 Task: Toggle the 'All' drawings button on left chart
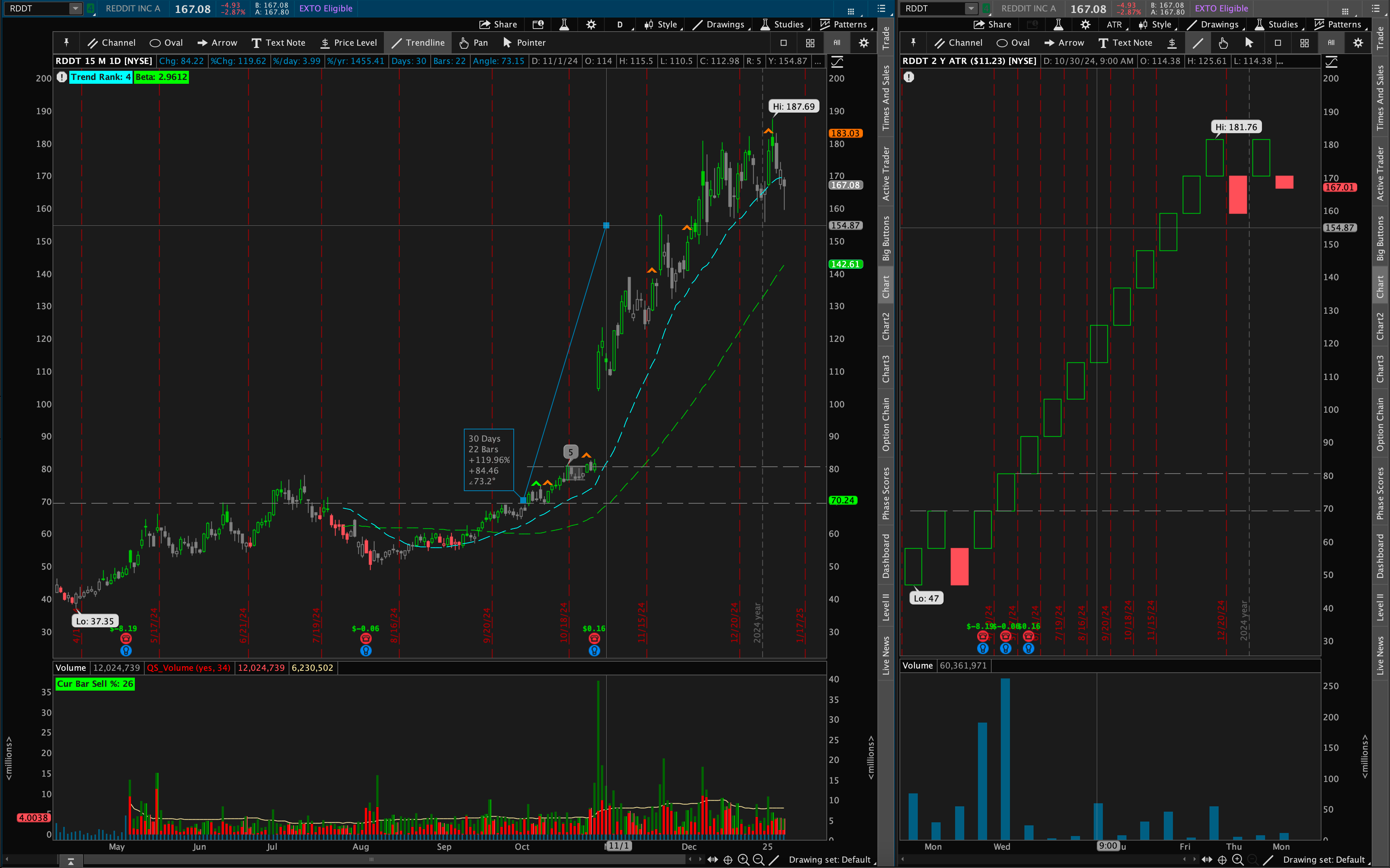pos(837,43)
